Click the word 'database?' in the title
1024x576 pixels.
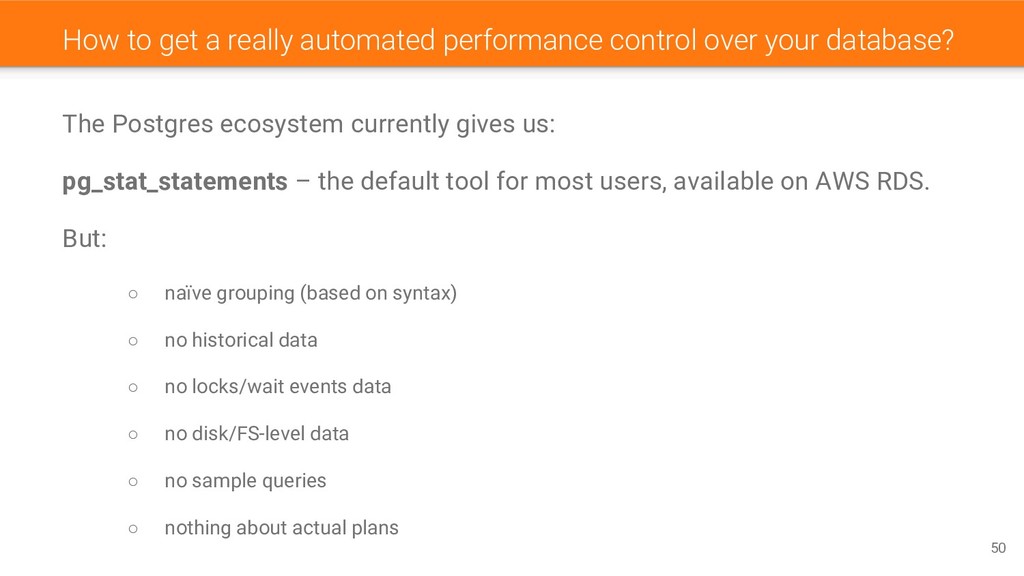point(890,40)
